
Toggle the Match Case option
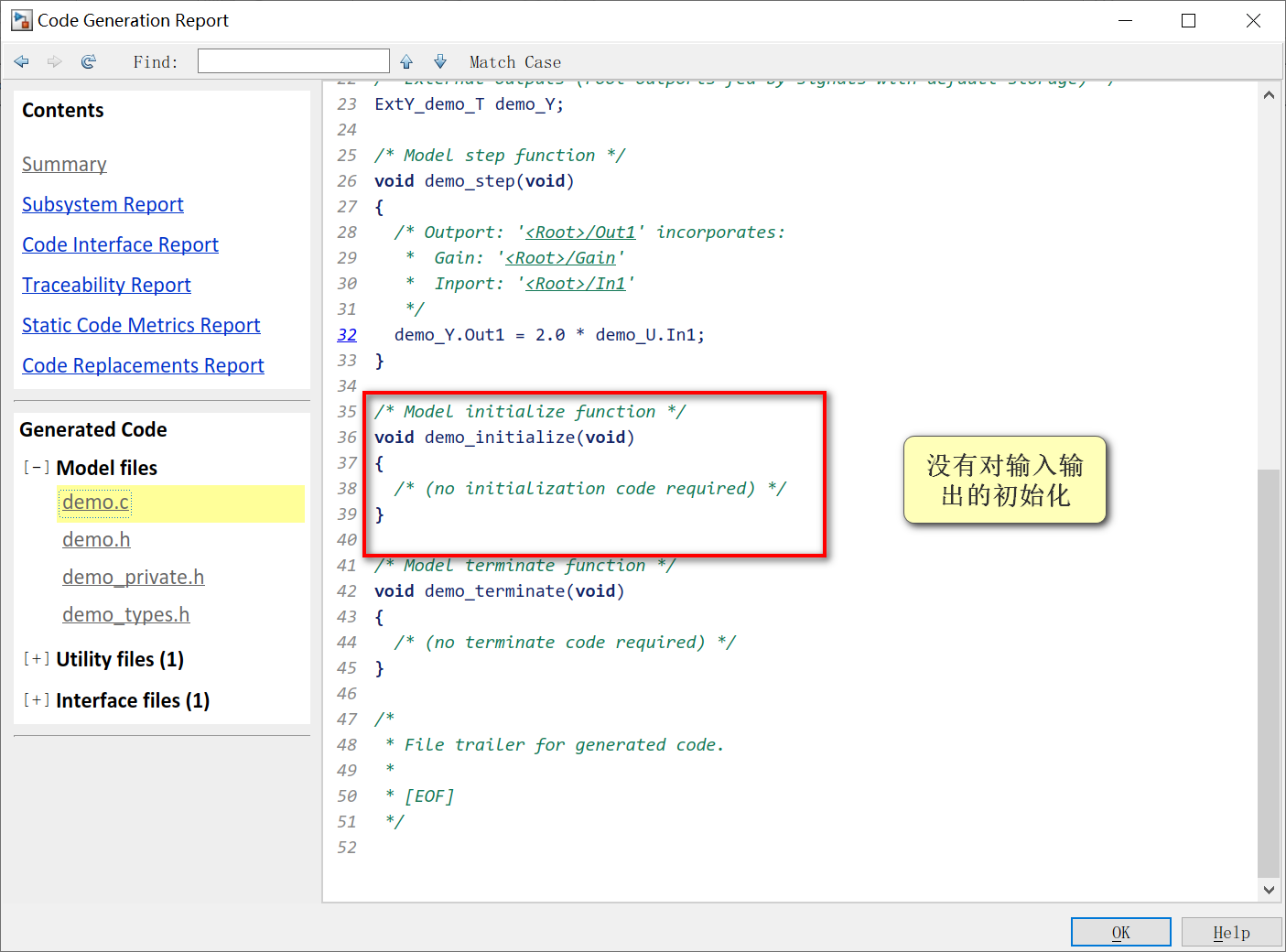click(x=515, y=62)
